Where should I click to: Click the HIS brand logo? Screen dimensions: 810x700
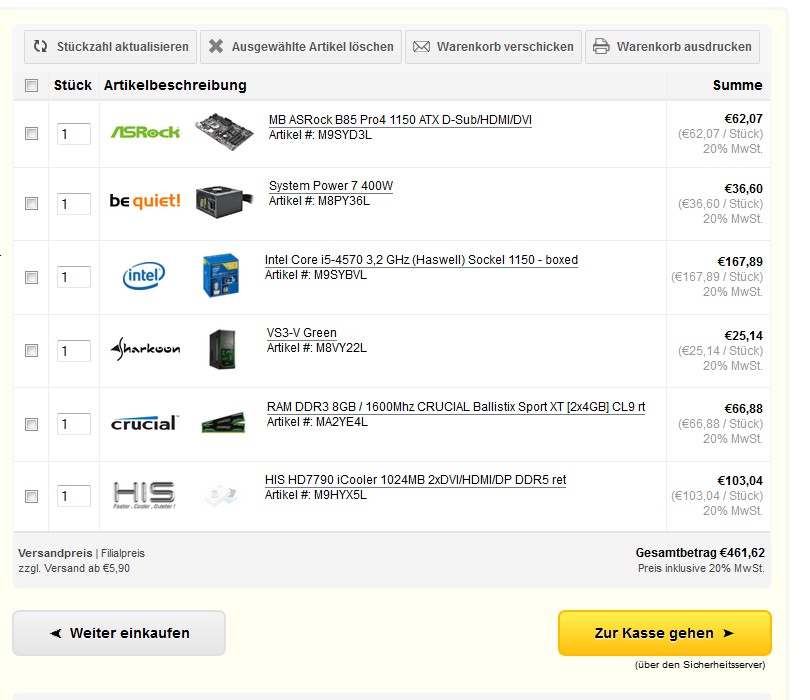click(x=144, y=494)
